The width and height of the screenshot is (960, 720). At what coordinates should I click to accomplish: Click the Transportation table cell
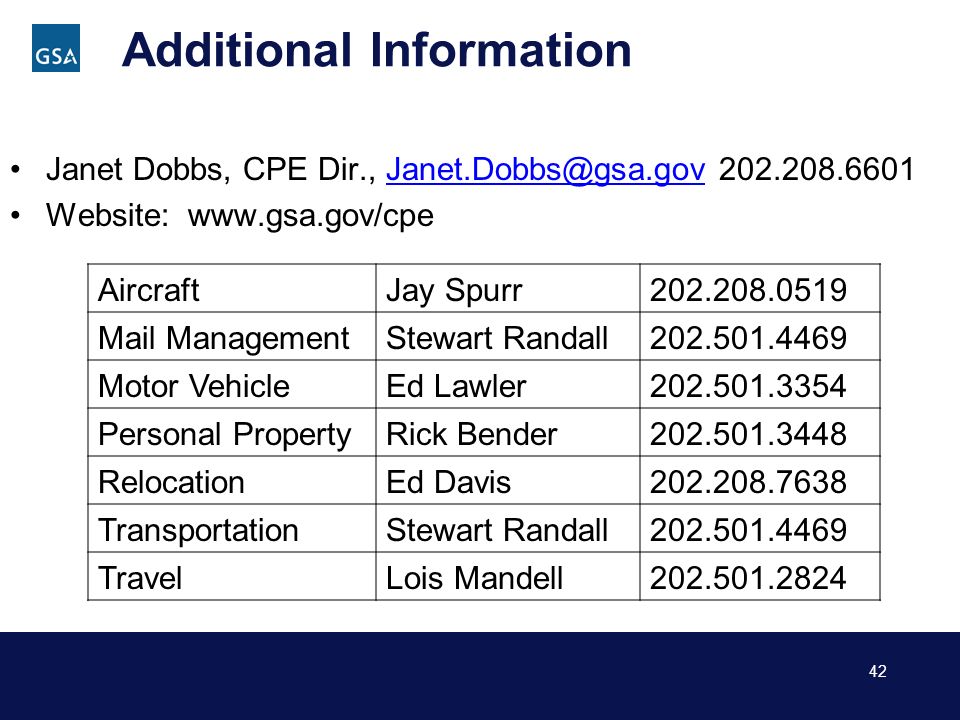coord(231,528)
